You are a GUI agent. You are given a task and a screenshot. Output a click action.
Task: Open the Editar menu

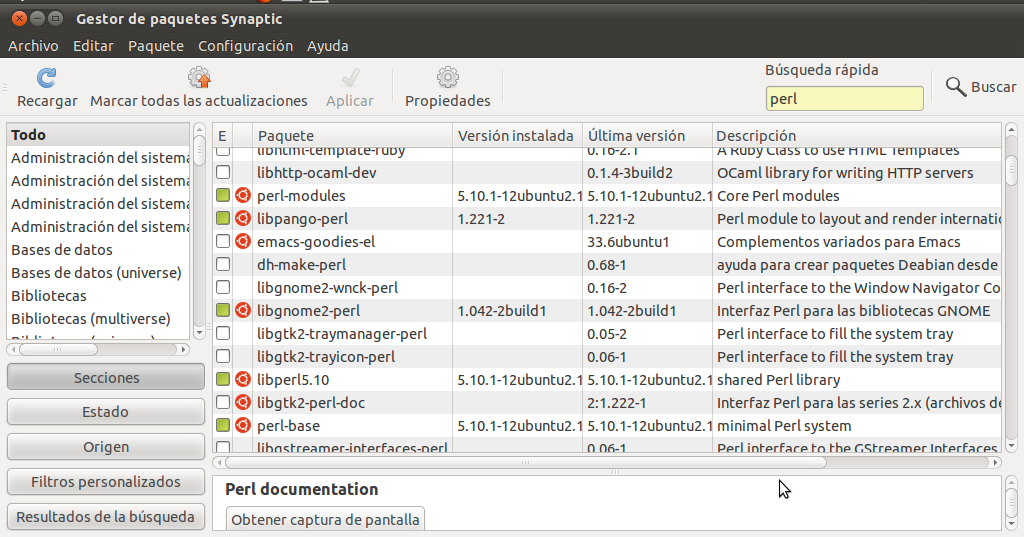pos(93,46)
